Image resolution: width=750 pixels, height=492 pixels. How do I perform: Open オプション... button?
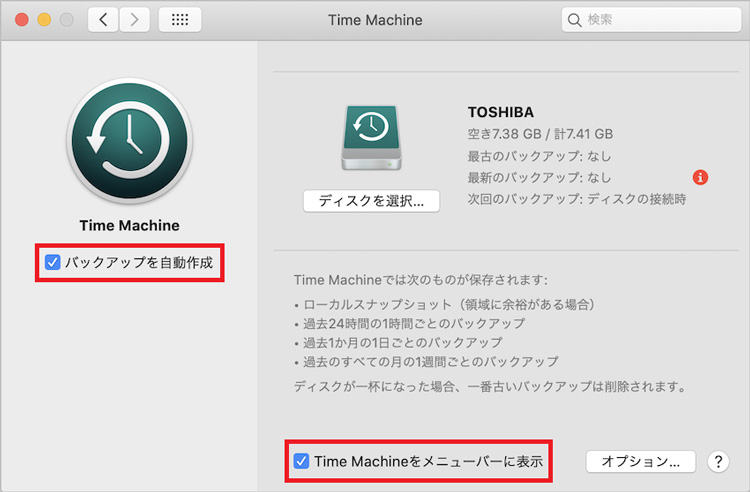[x=640, y=461]
